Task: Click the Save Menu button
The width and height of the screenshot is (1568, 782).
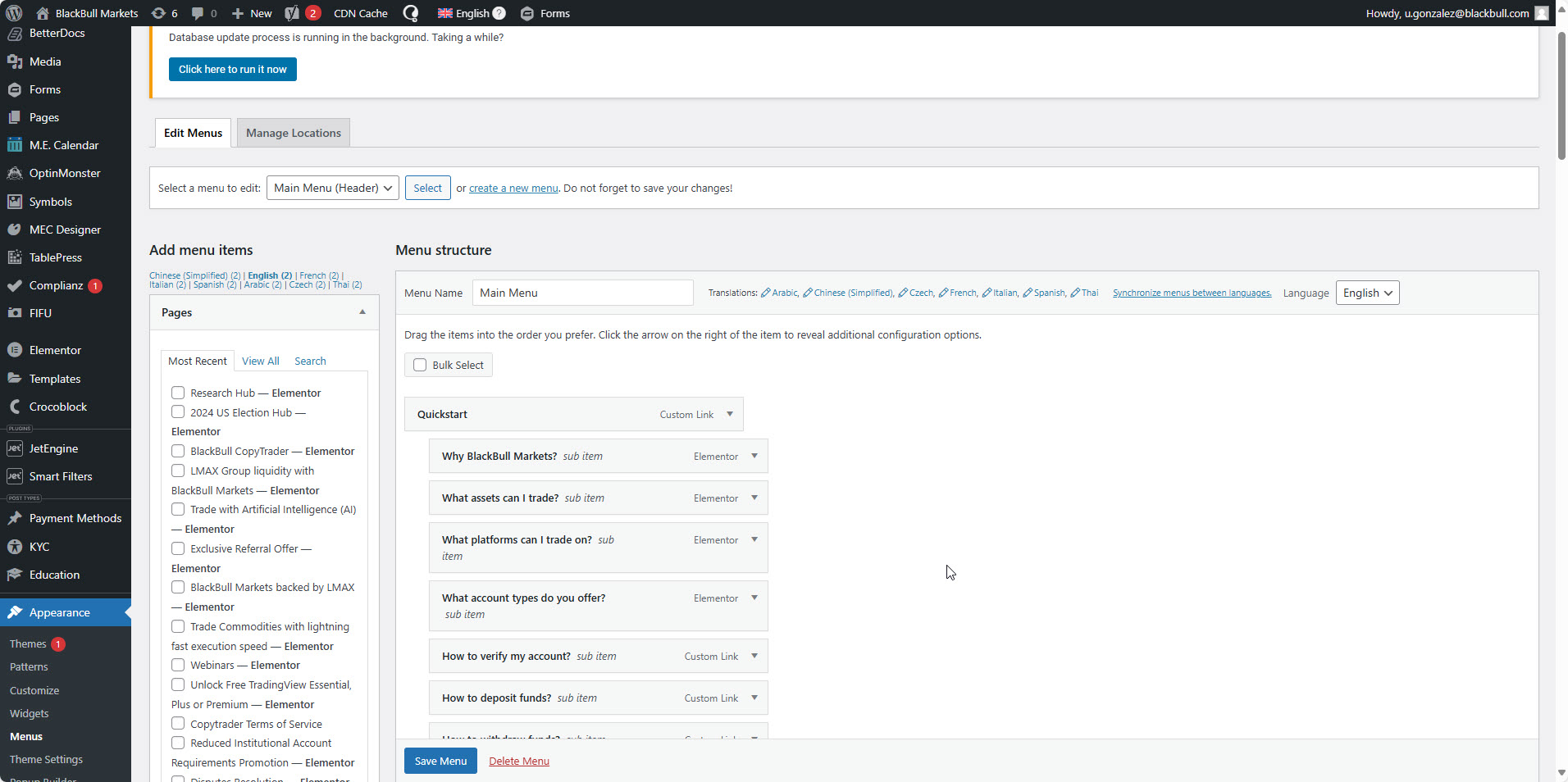Action: [x=440, y=761]
